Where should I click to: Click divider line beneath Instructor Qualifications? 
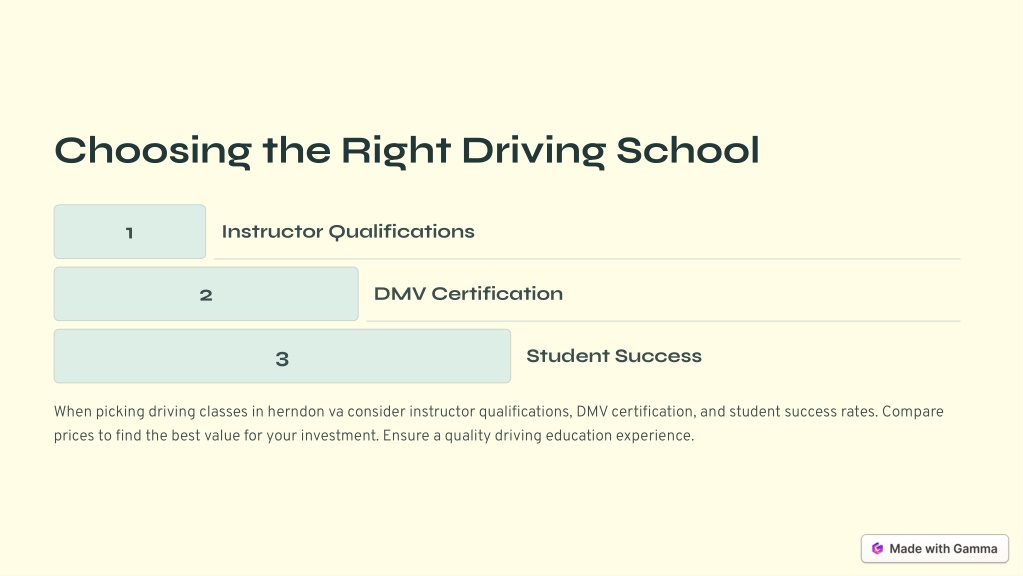pos(587,259)
